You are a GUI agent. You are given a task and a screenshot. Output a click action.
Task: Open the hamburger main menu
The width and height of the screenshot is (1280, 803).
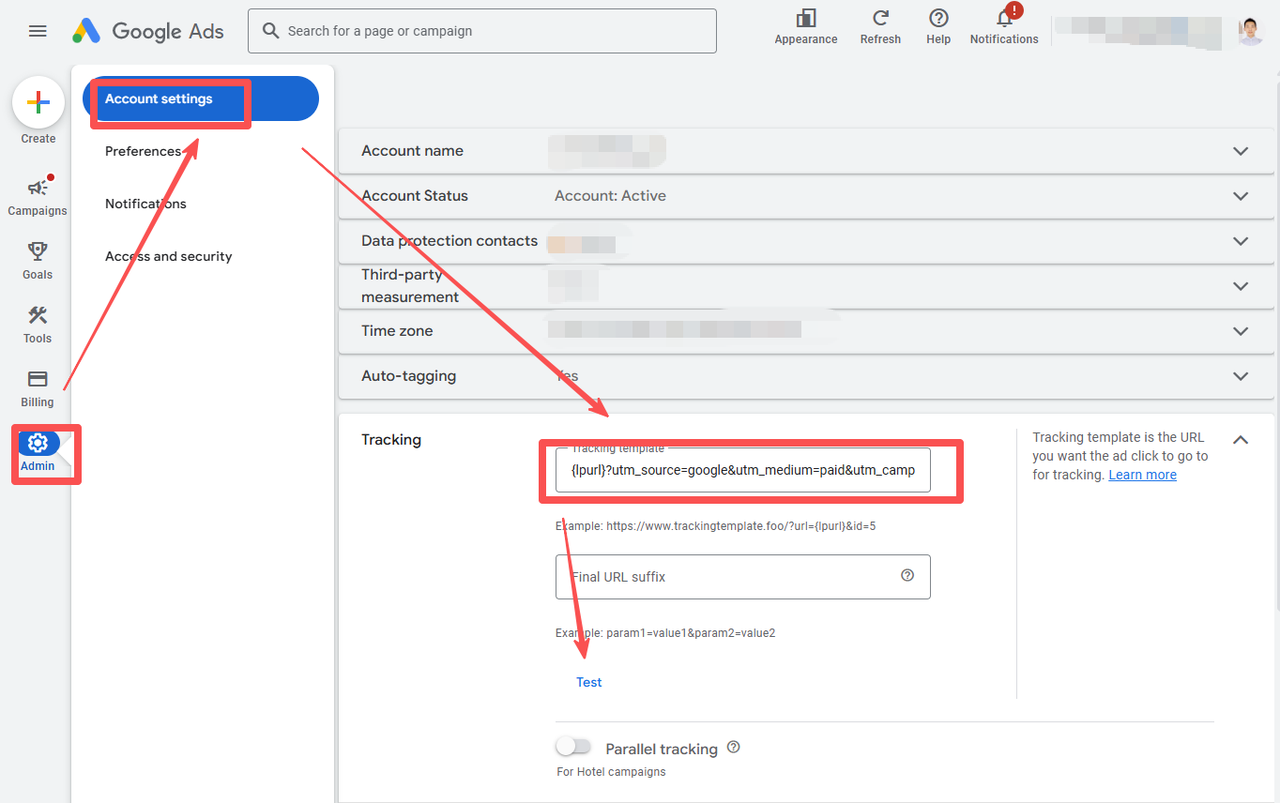38,31
